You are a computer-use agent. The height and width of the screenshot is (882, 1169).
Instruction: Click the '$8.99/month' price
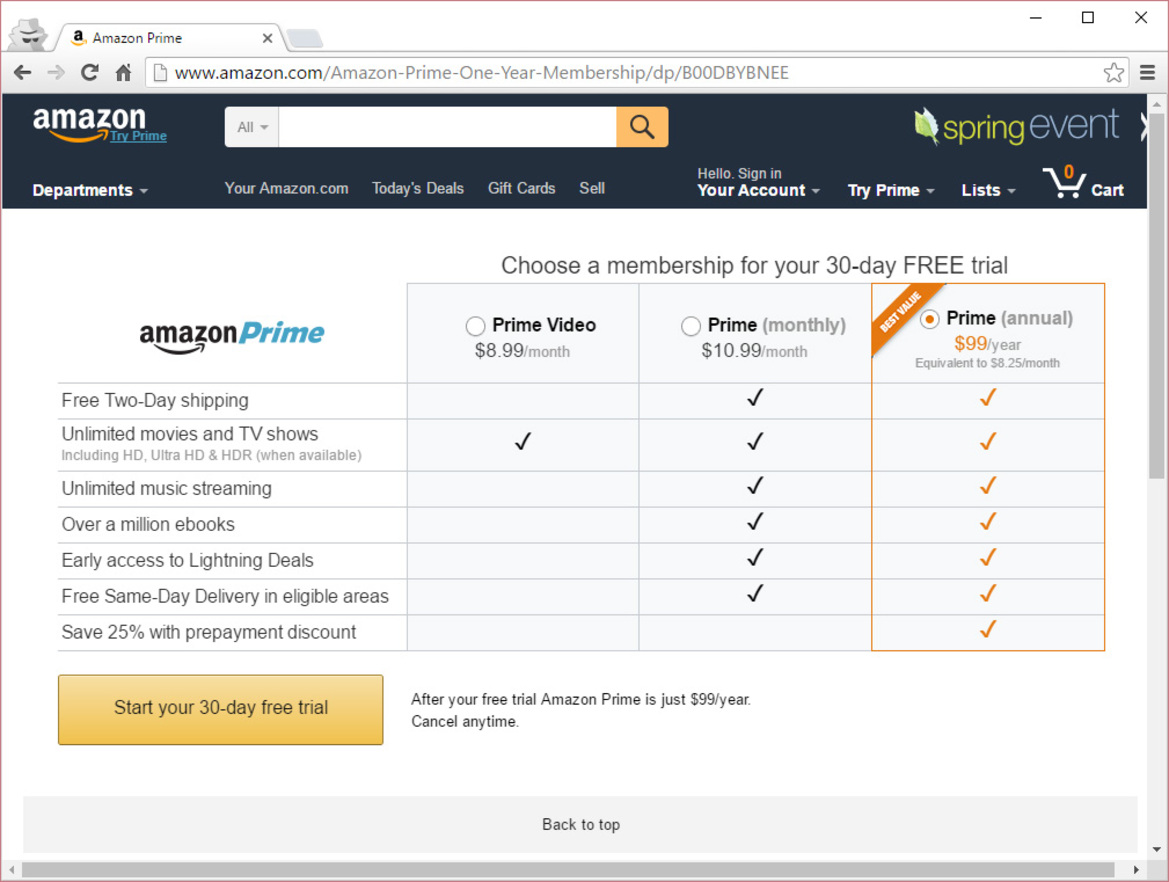tap(522, 350)
